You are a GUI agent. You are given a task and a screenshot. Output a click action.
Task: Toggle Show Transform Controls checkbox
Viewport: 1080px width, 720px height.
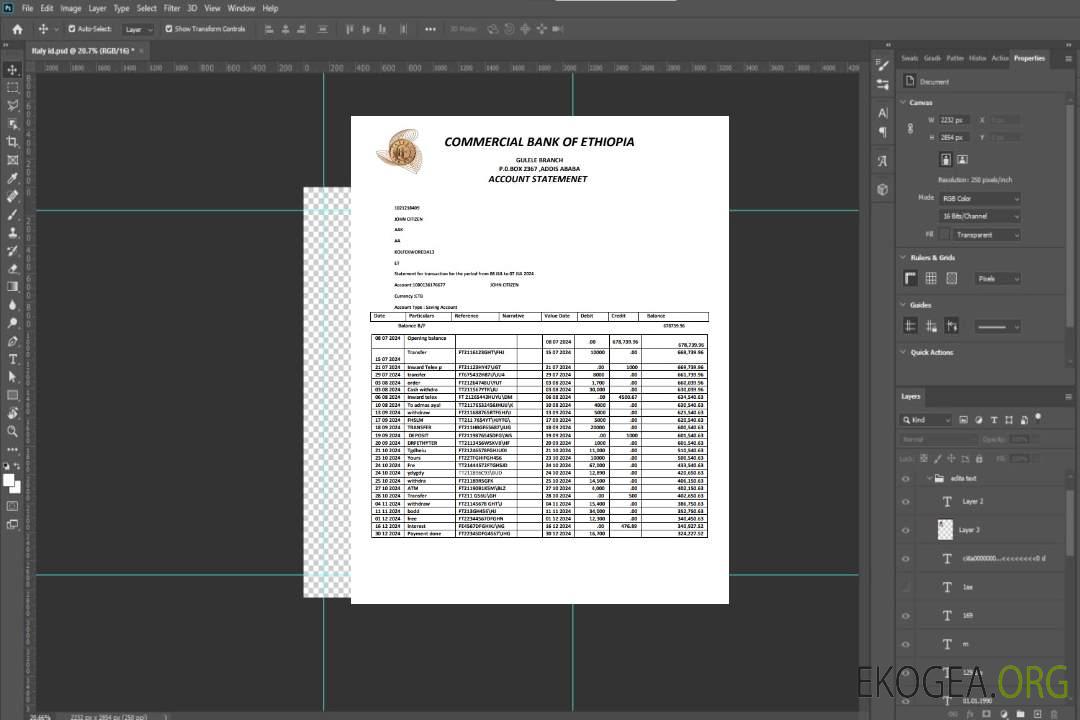pyautogui.click(x=169, y=29)
